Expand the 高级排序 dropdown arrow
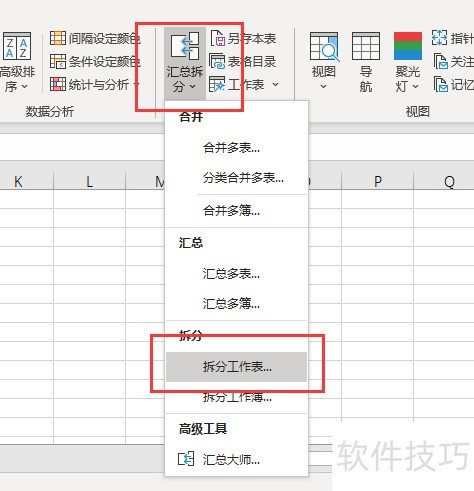 click(x=24, y=87)
